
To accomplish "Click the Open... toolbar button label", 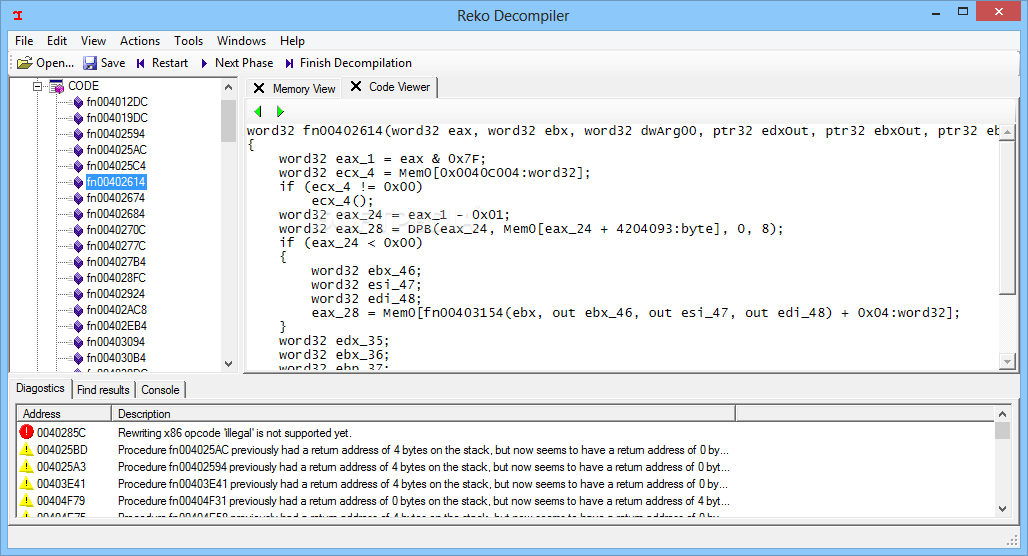I will coord(55,63).
